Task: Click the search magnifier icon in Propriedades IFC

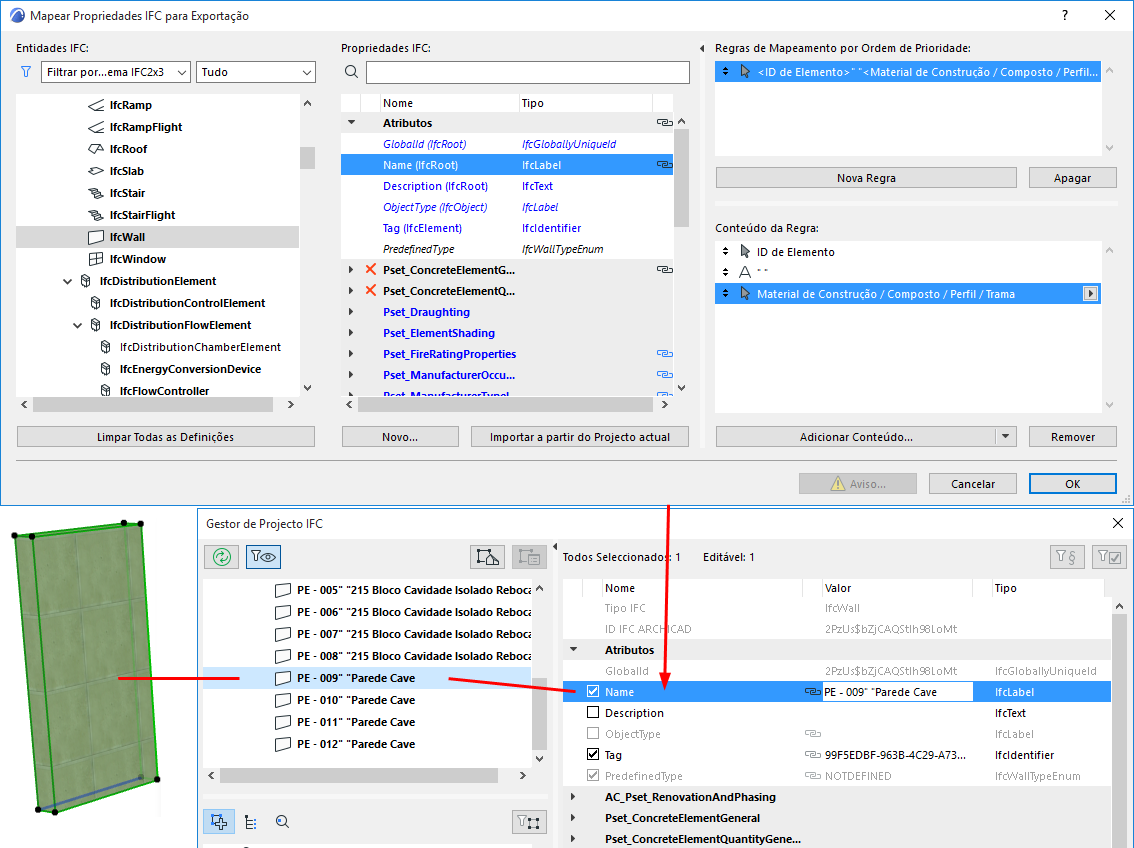Action: pyautogui.click(x=351, y=72)
